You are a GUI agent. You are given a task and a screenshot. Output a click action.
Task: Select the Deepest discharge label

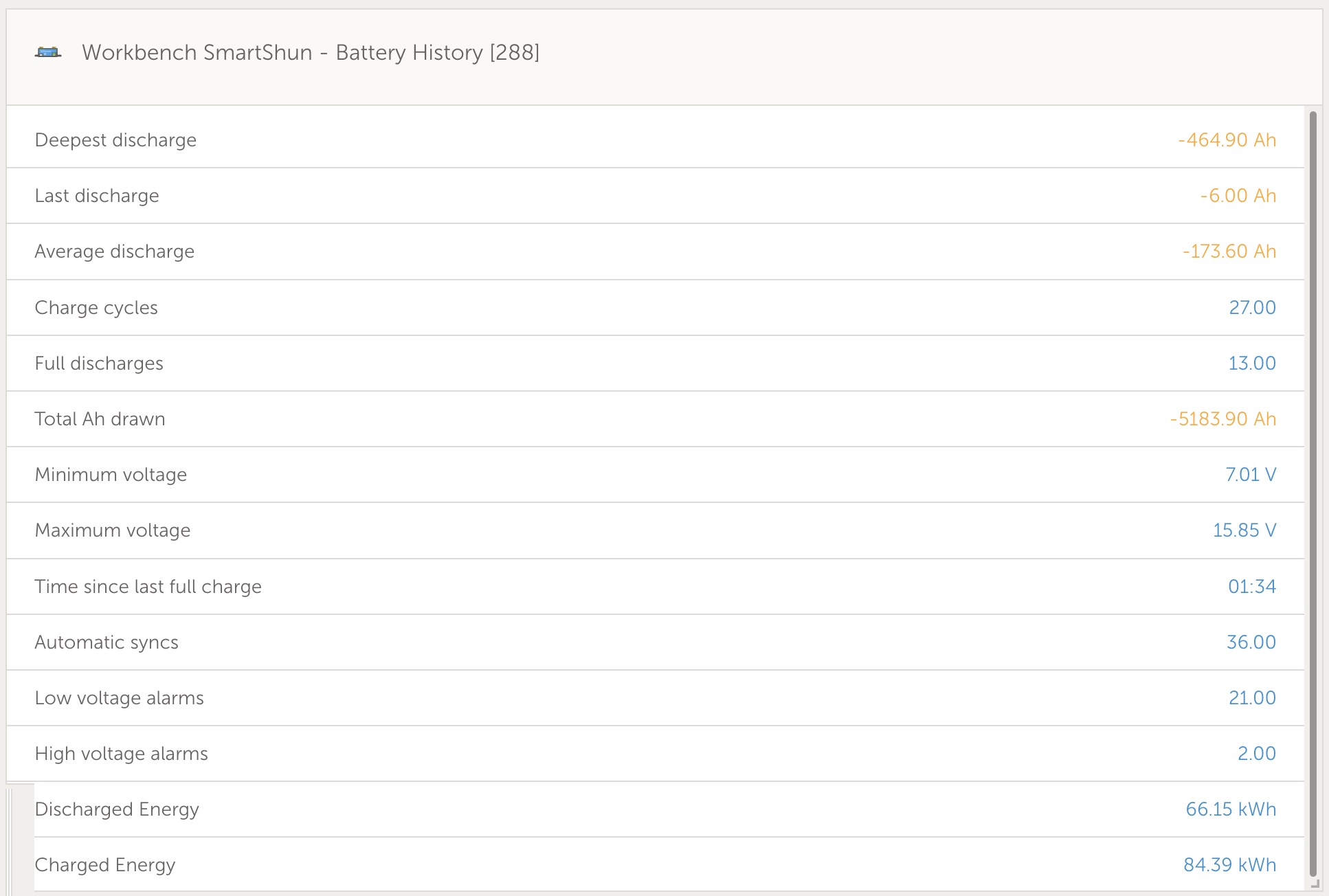pos(115,140)
